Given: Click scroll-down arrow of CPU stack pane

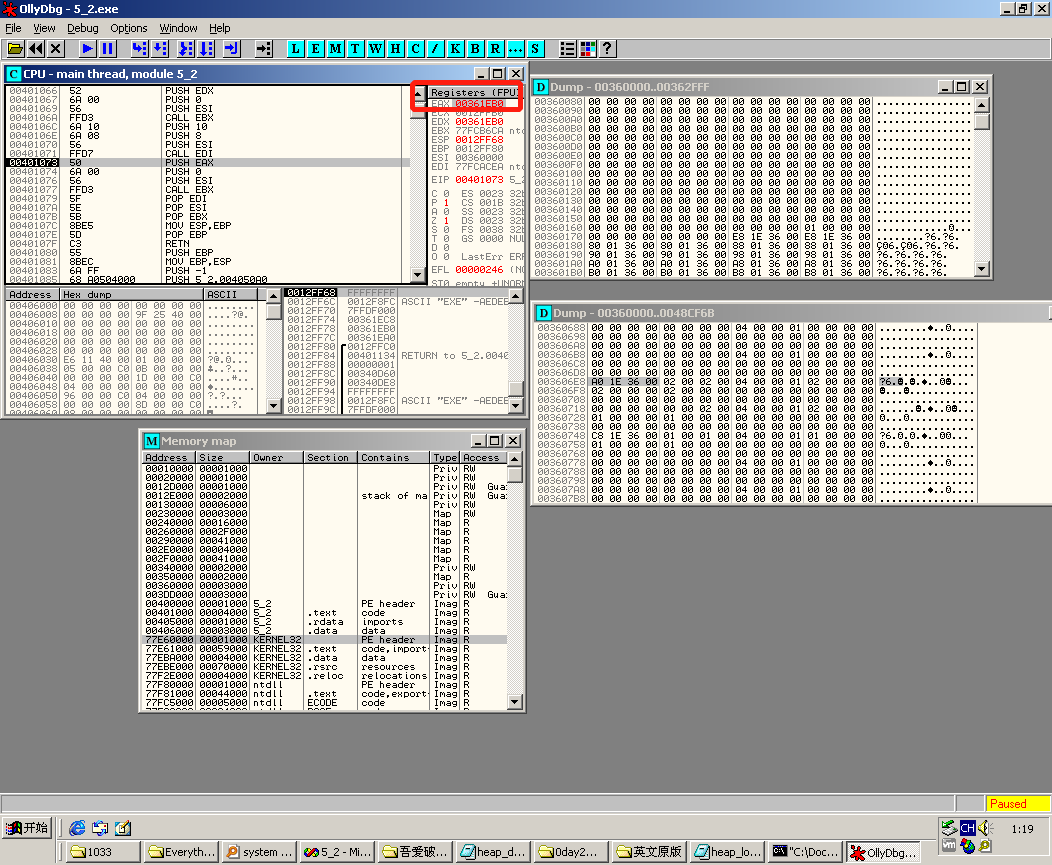Looking at the screenshot, I should pos(515,405).
